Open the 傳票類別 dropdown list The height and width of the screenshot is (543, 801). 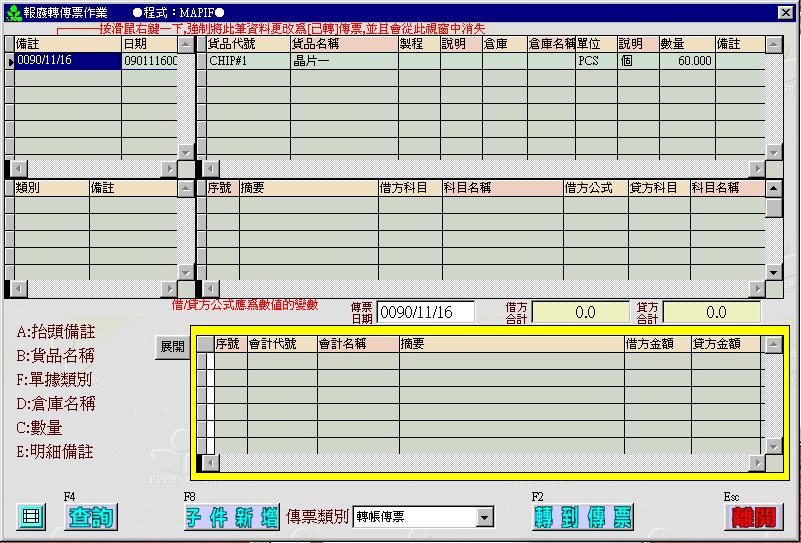point(485,517)
